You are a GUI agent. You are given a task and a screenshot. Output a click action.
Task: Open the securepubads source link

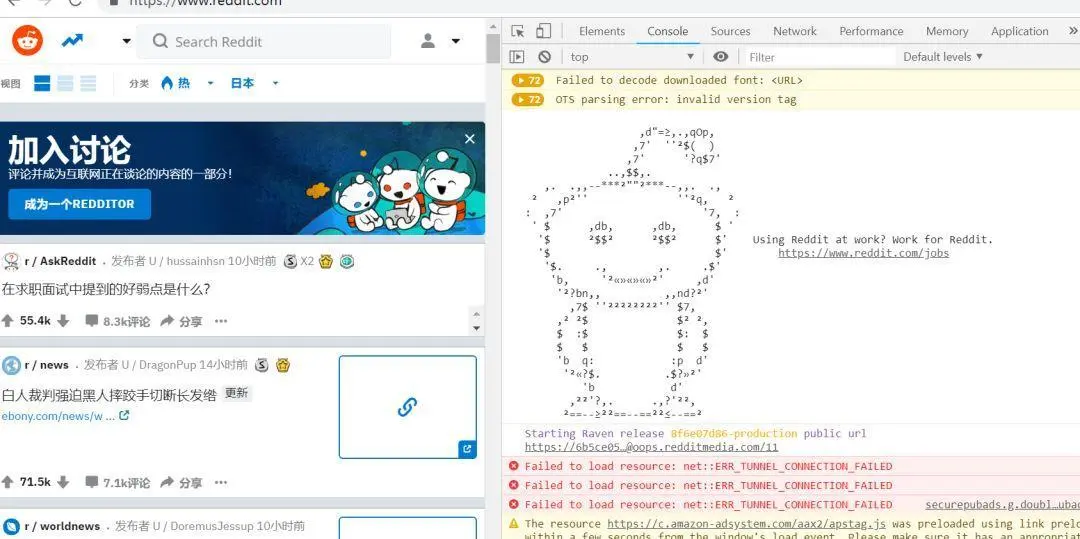click(x=1002, y=505)
